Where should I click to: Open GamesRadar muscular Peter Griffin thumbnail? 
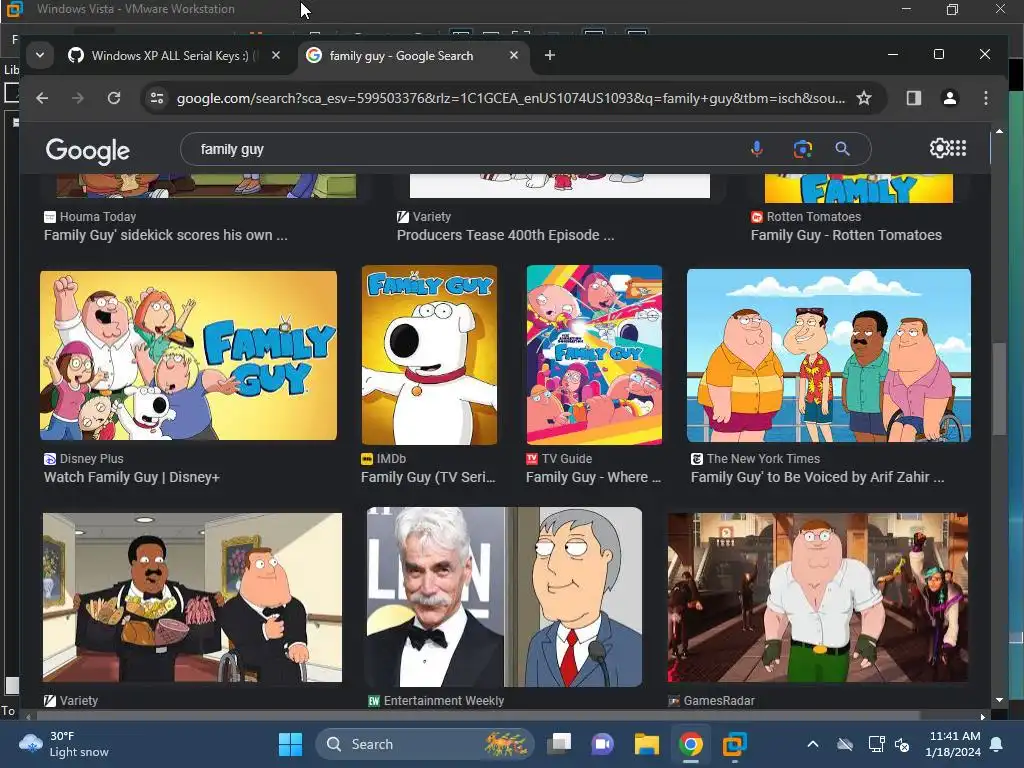818,598
